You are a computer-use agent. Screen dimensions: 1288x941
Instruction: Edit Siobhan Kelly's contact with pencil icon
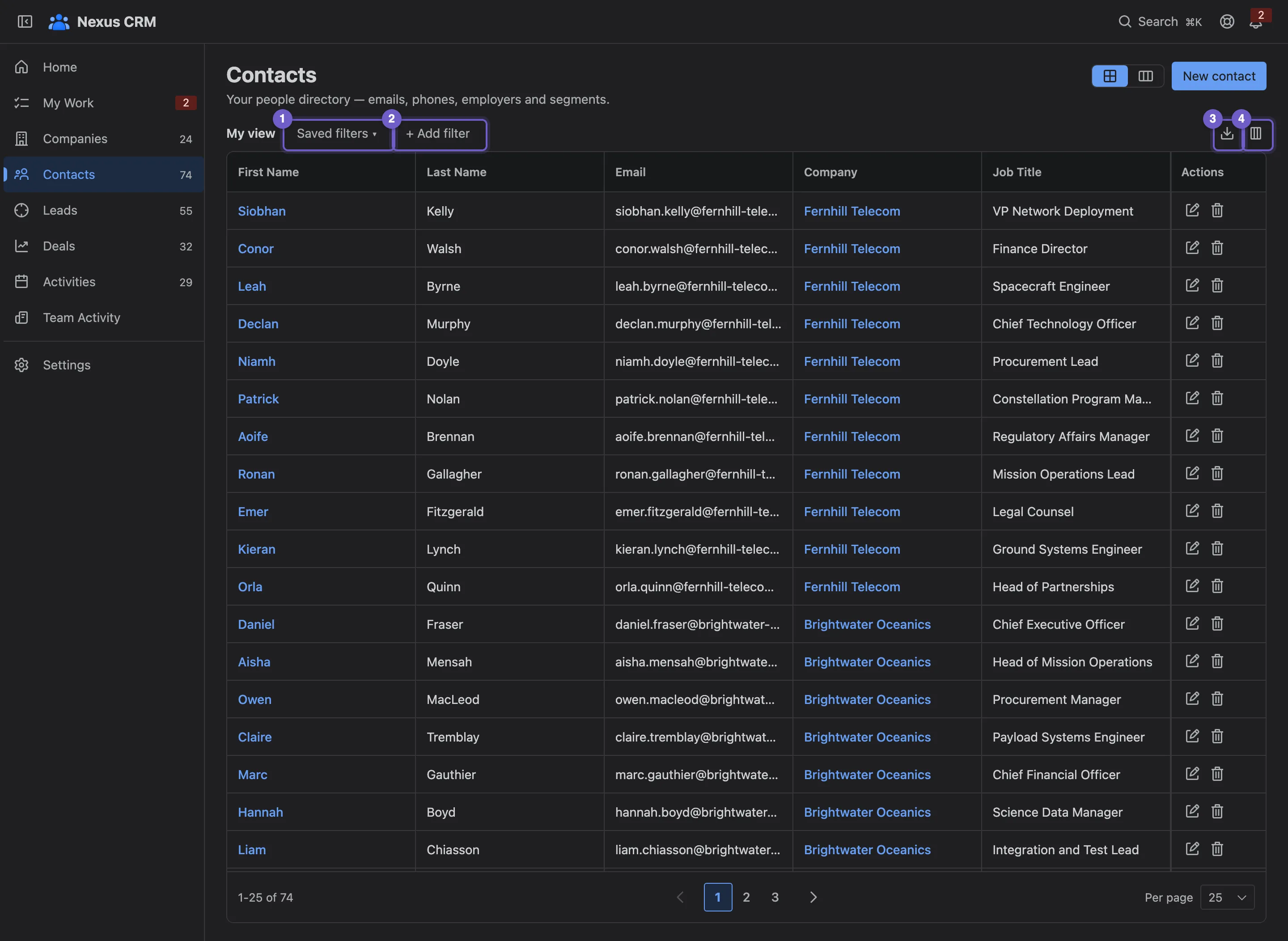tap(1192, 210)
